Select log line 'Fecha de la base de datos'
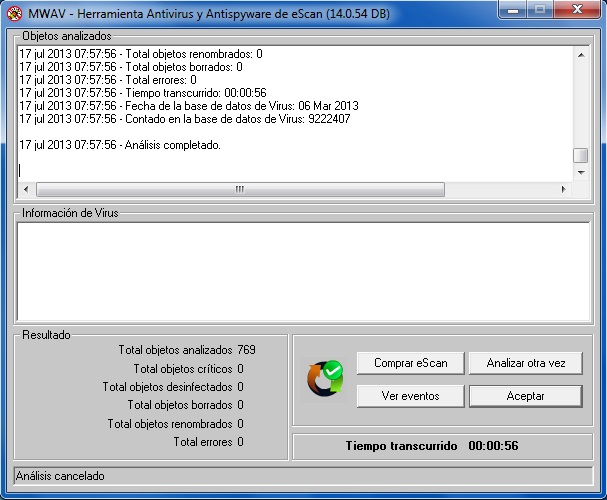 tap(189, 106)
